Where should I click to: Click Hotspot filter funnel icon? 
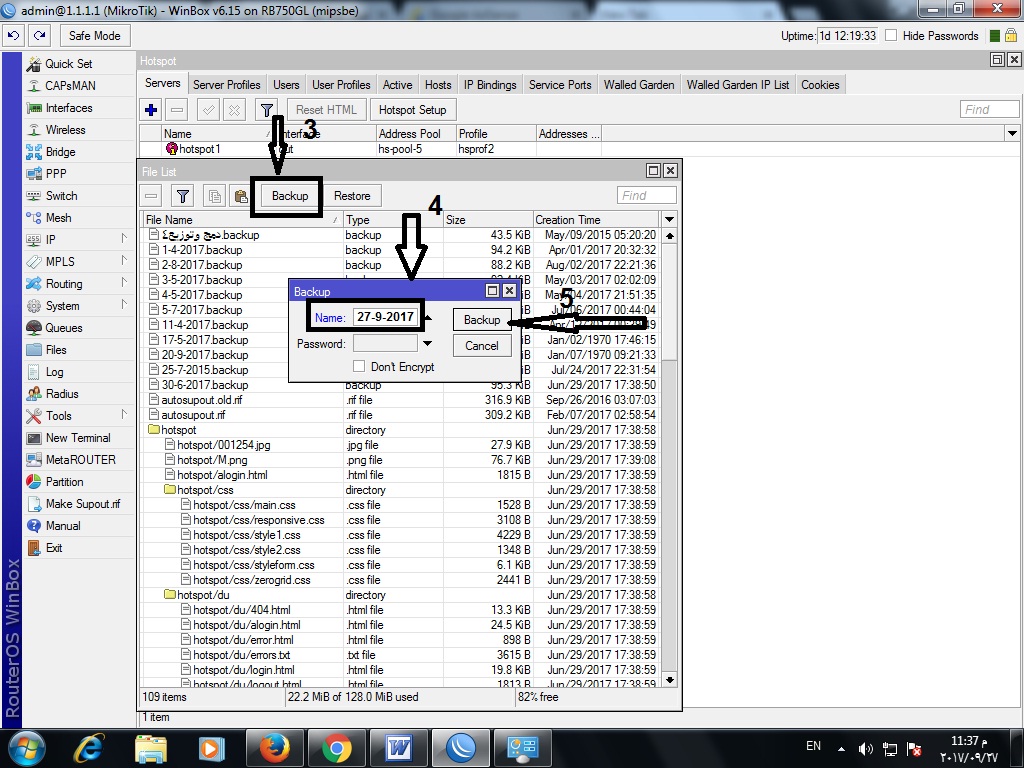point(266,110)
